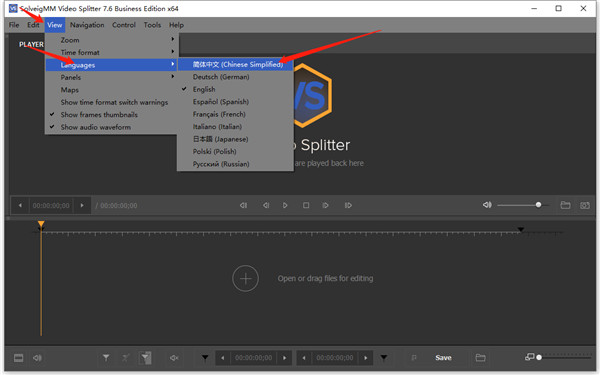
Task: Click the add marker funnel icon
Action: (x=106, y=358)
